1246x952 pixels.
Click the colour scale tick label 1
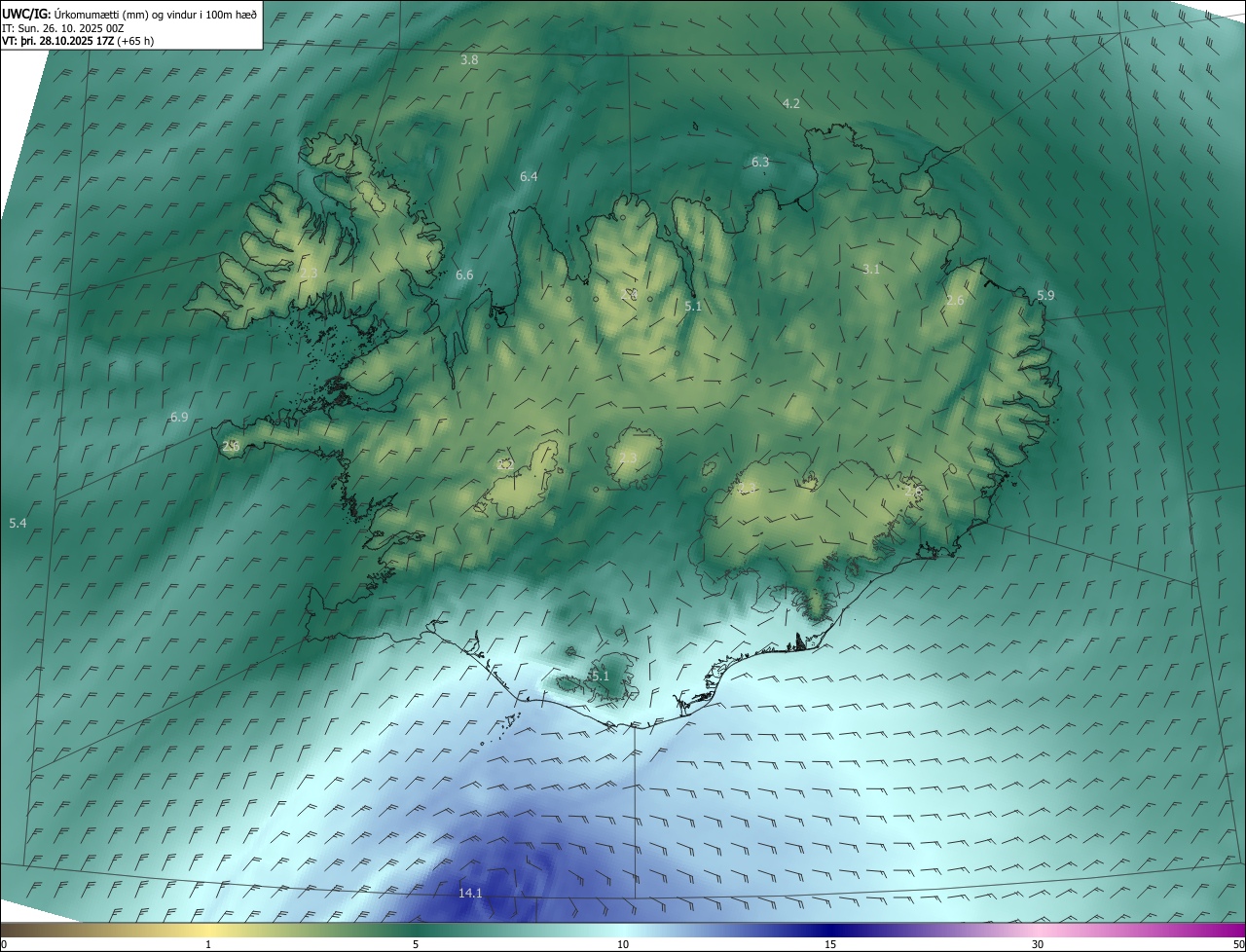point(208,944)
